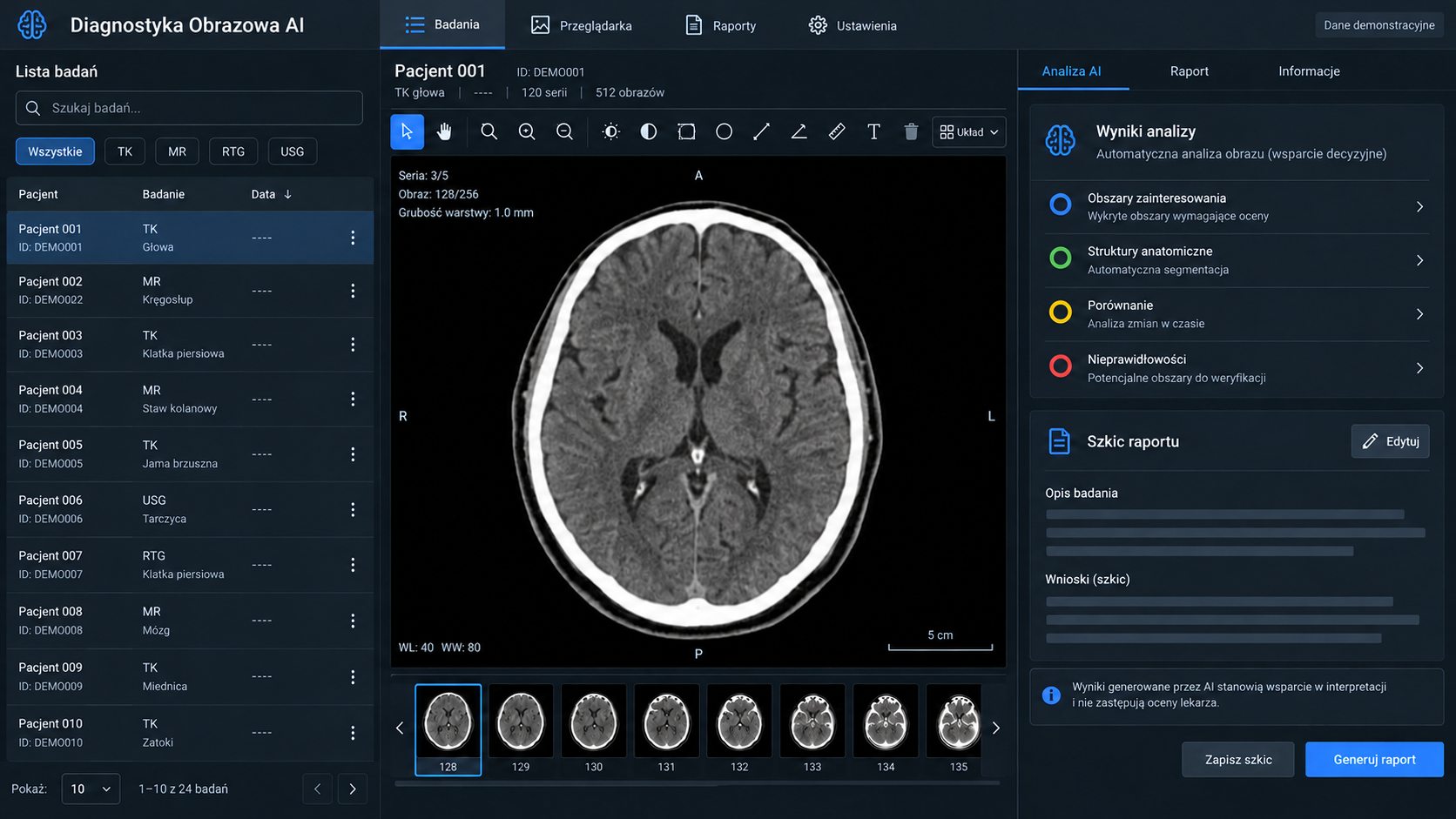Image resolution: width=1456 pixels, height=819 pixels.
Task: Expand Obszary zainteresowania results
Action: coord(1236,207)
